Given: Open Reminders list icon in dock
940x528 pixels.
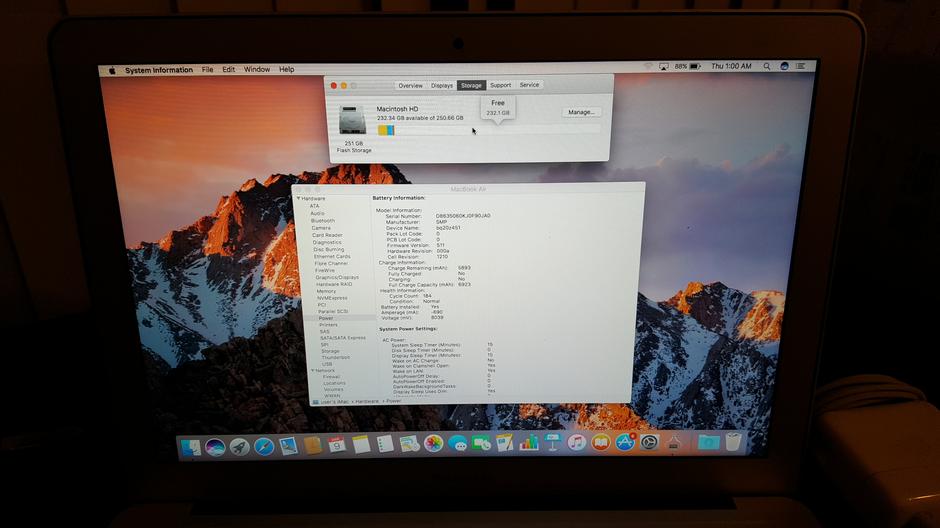Looking at the screenshot, I should click(385, 444).
